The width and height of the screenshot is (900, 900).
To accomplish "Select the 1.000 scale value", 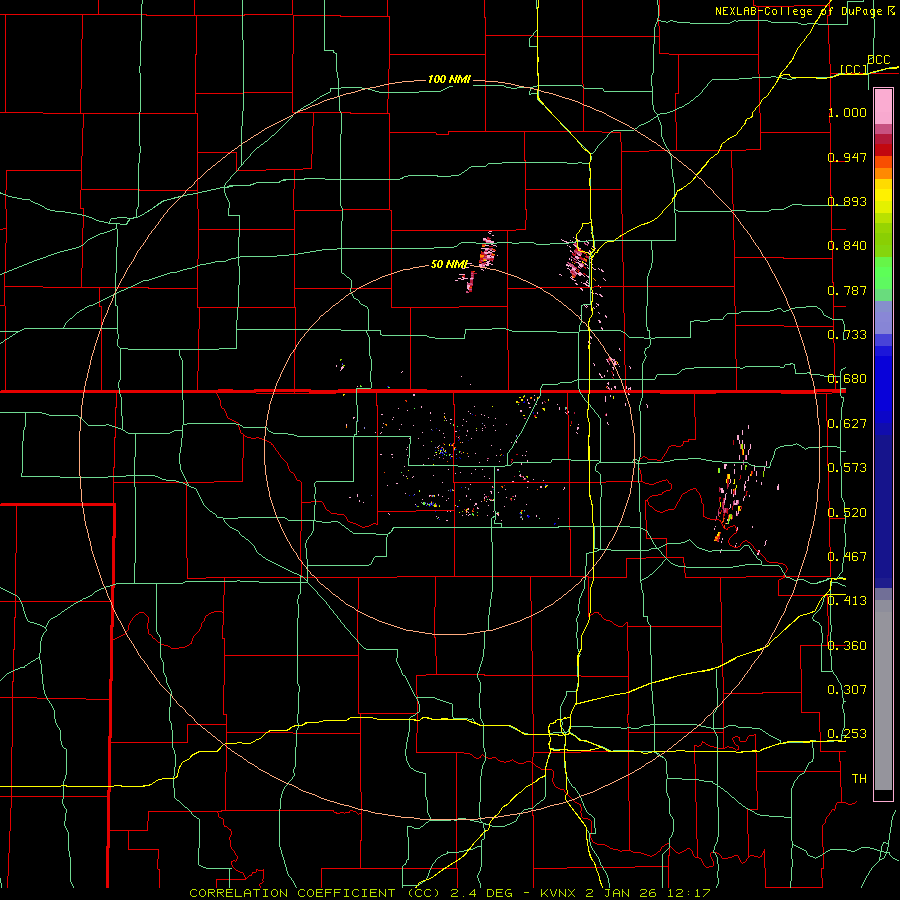I will pos(847,112).
